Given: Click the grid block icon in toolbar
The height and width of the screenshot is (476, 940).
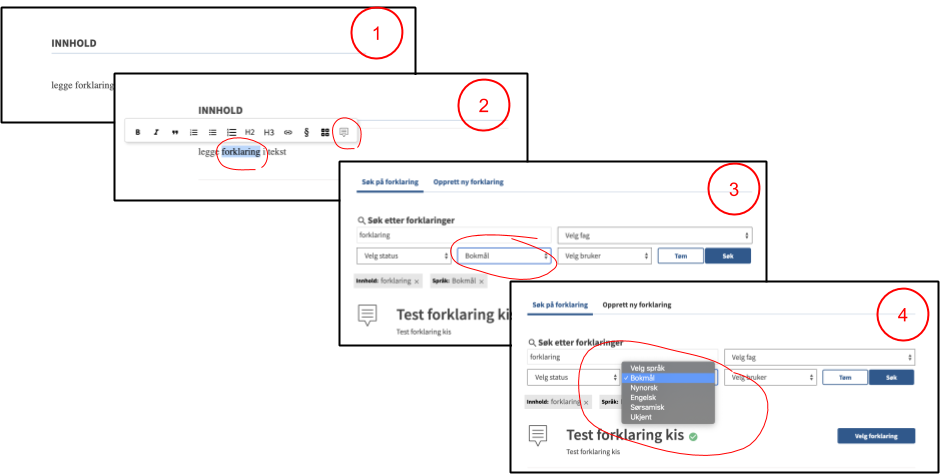Looking at the screenshot, I should [x=325, y=132].
